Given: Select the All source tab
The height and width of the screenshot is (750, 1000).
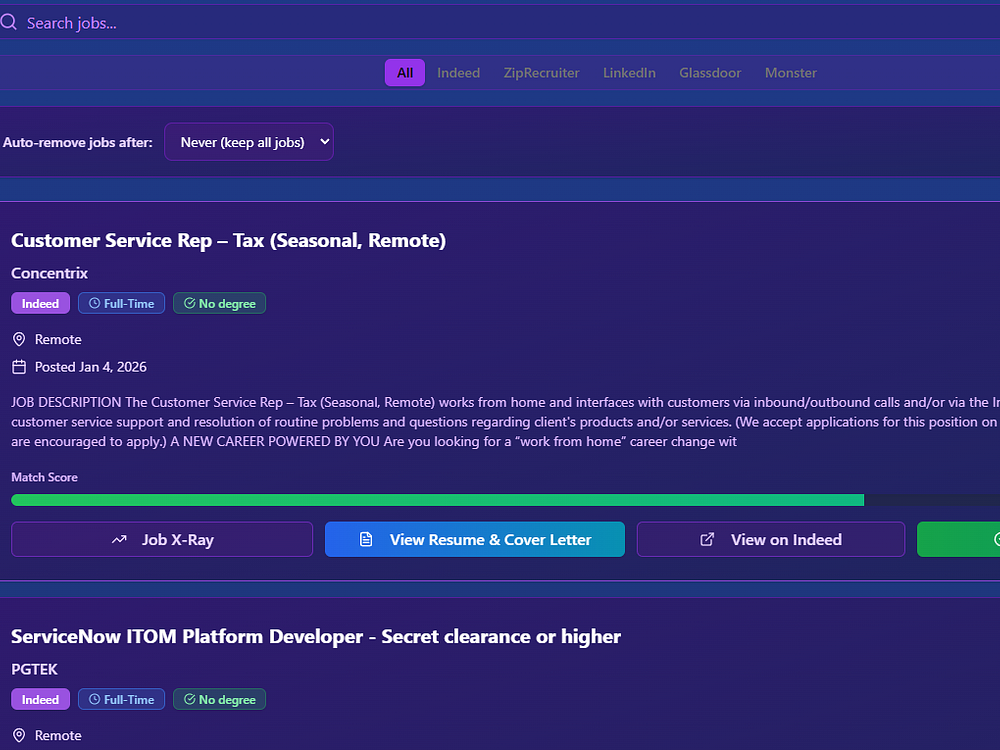Looking at the screenshot, I should (404, 73).
